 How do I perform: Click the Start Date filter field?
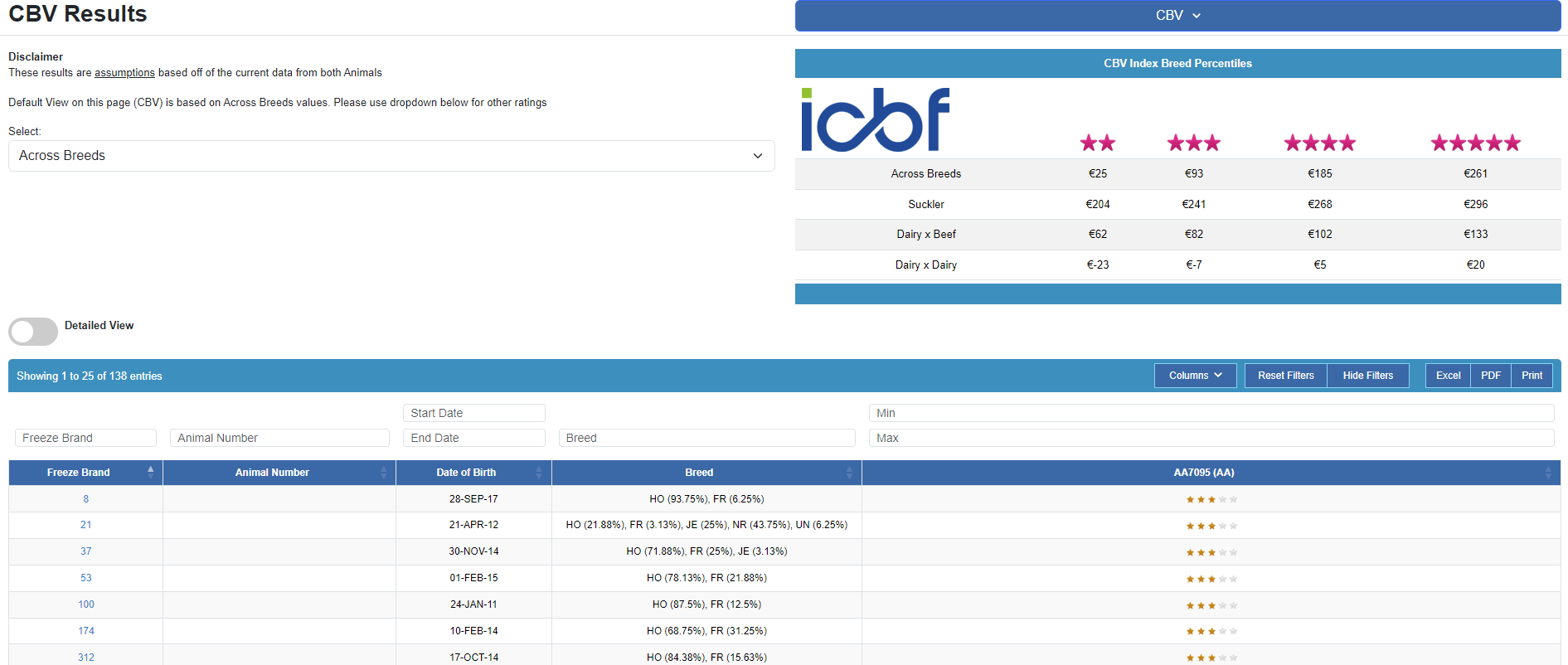click(474, 413)
